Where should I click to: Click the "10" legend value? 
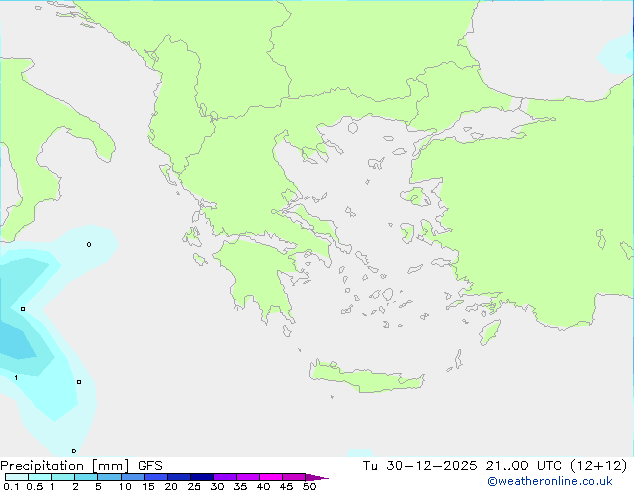click(x=125, y=486)
